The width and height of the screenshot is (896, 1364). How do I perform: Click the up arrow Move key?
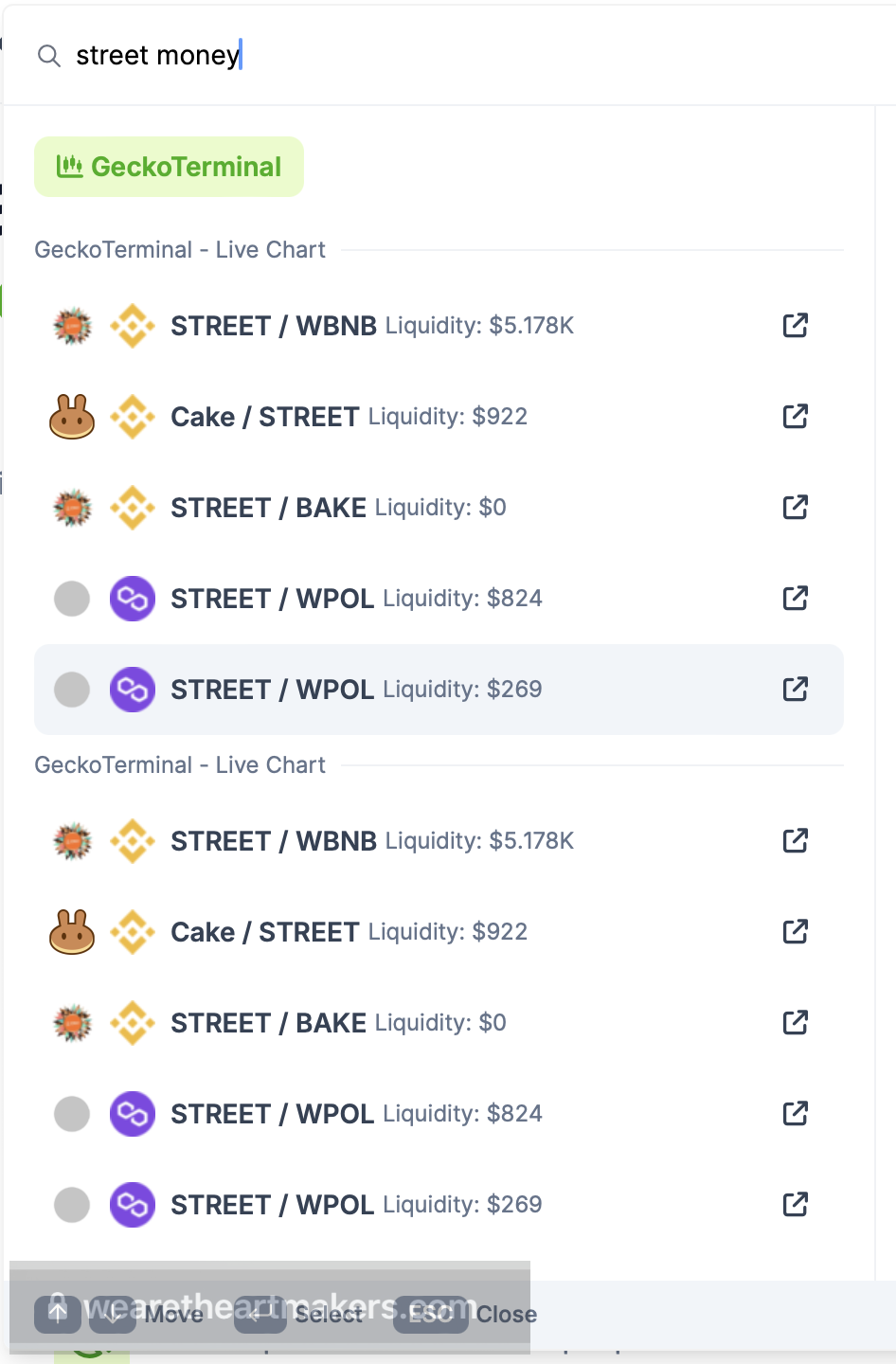[58, 1314]
